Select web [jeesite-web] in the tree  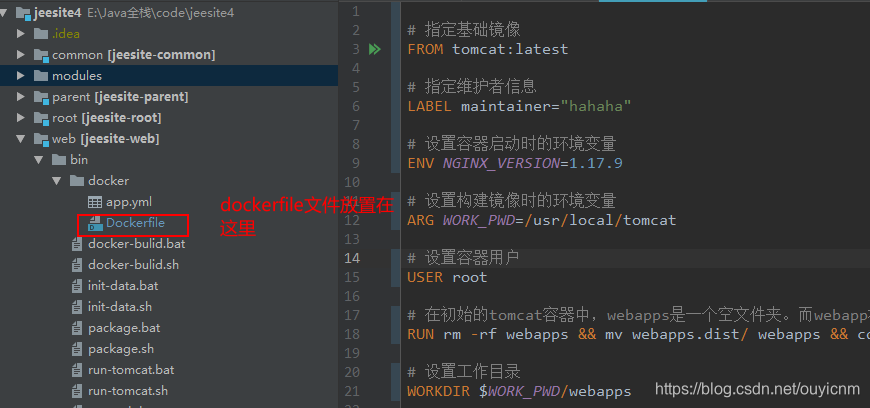point(105,139)
